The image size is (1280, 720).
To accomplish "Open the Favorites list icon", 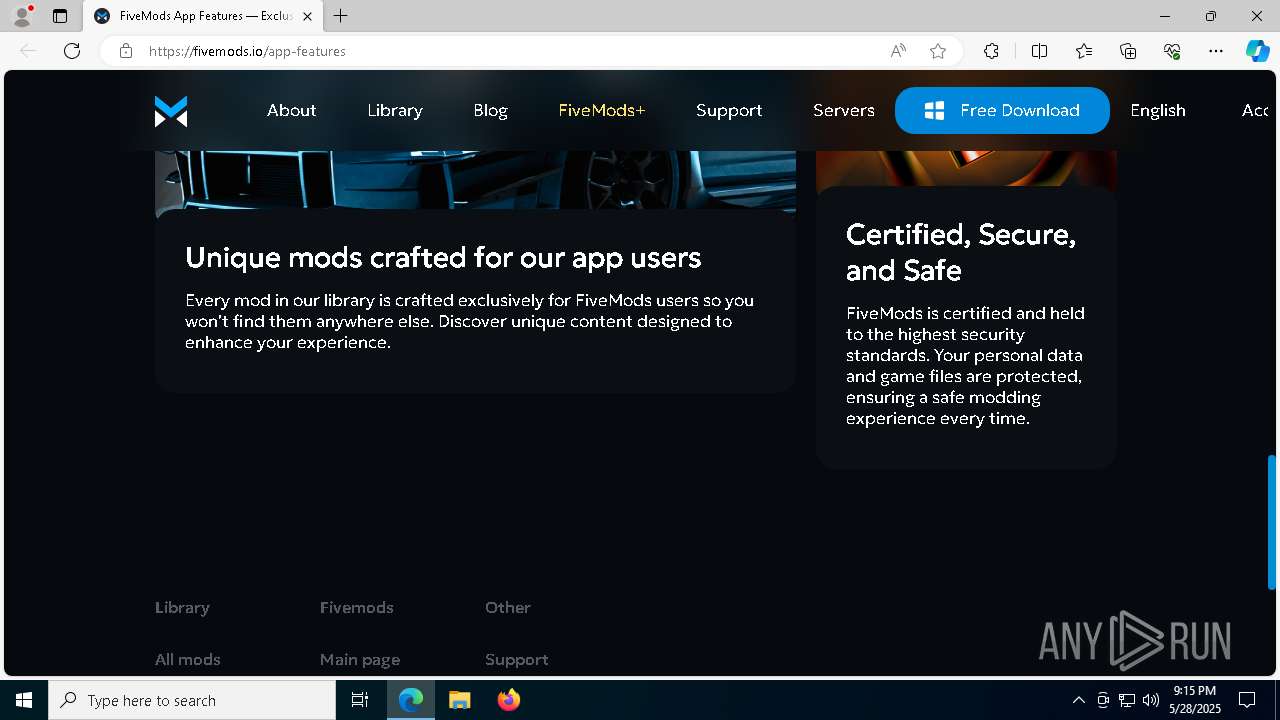I will tap(1084, 51).
